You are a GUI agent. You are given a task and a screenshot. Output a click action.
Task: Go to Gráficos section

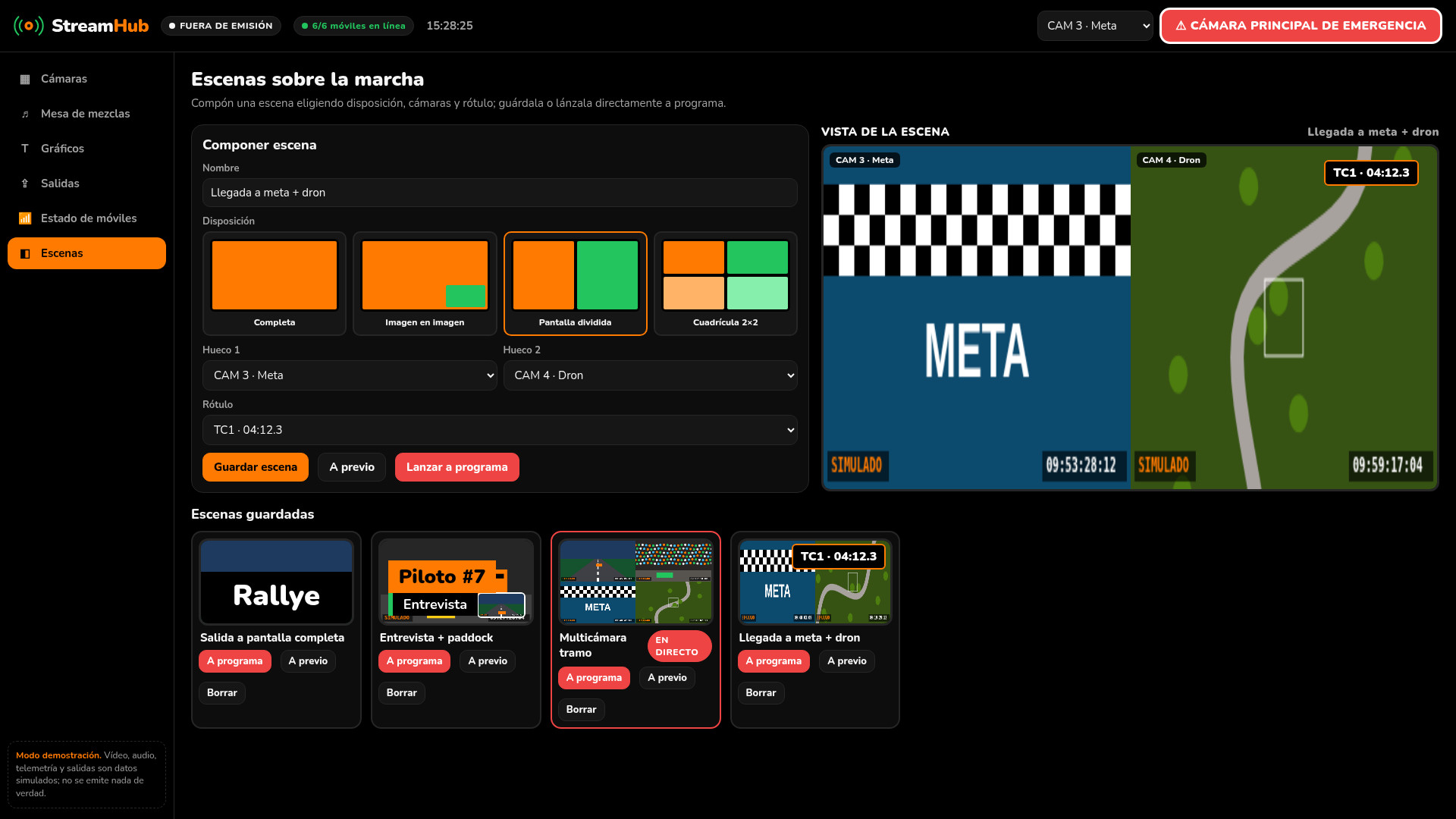[86, 149]
